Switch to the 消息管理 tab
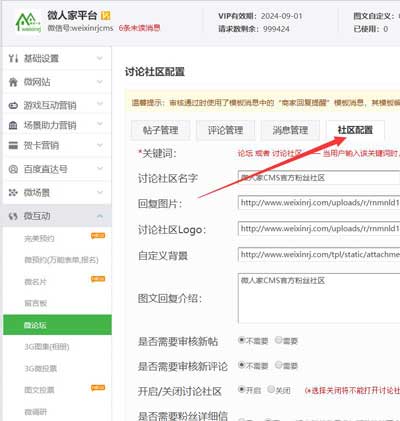The width and height of the screenshot is (400, 421). (290, 130)
